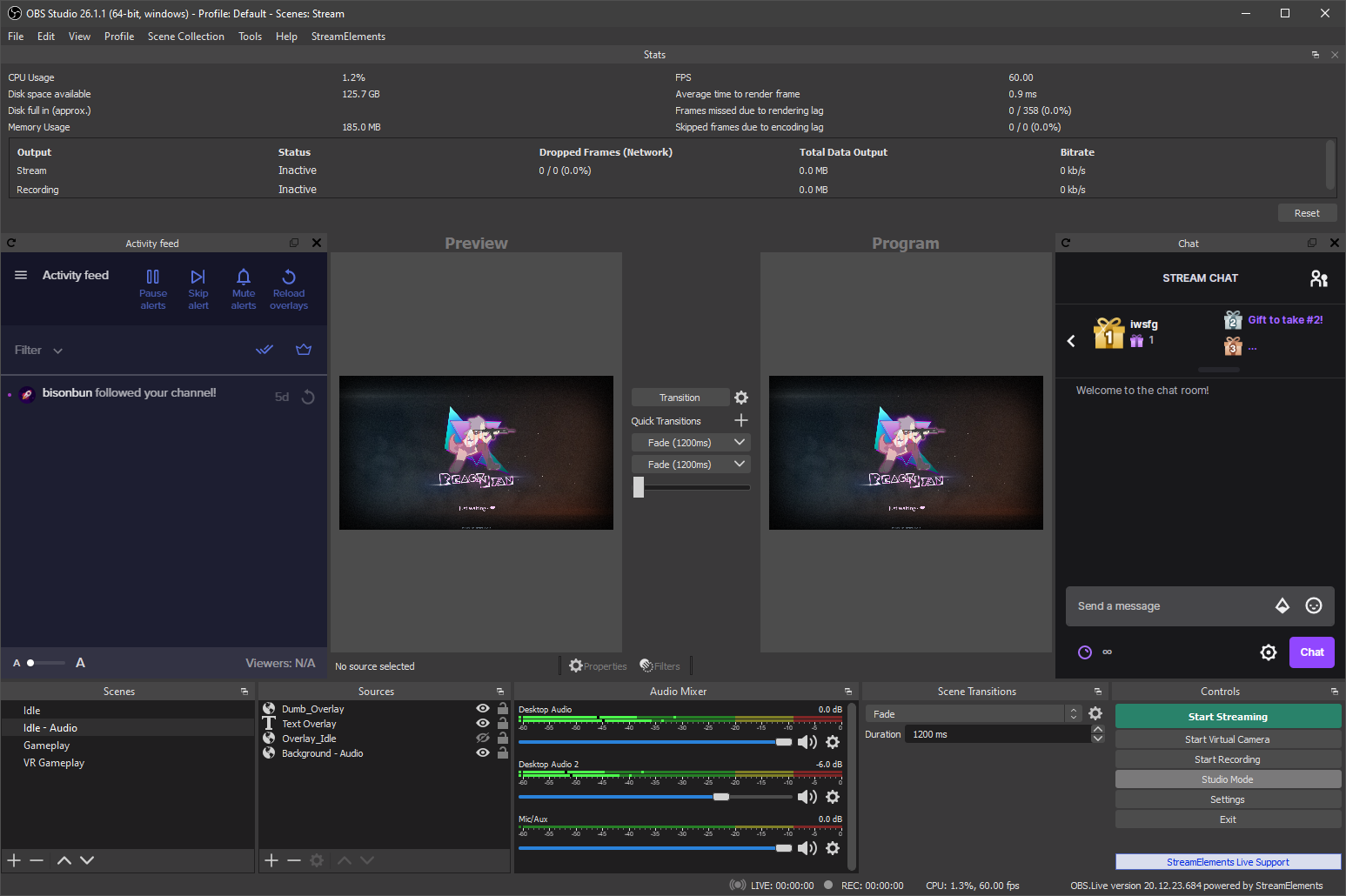Select the VR Gameplay scene
This screenshot has width=1346, height=896.
(x=127, y=763)
